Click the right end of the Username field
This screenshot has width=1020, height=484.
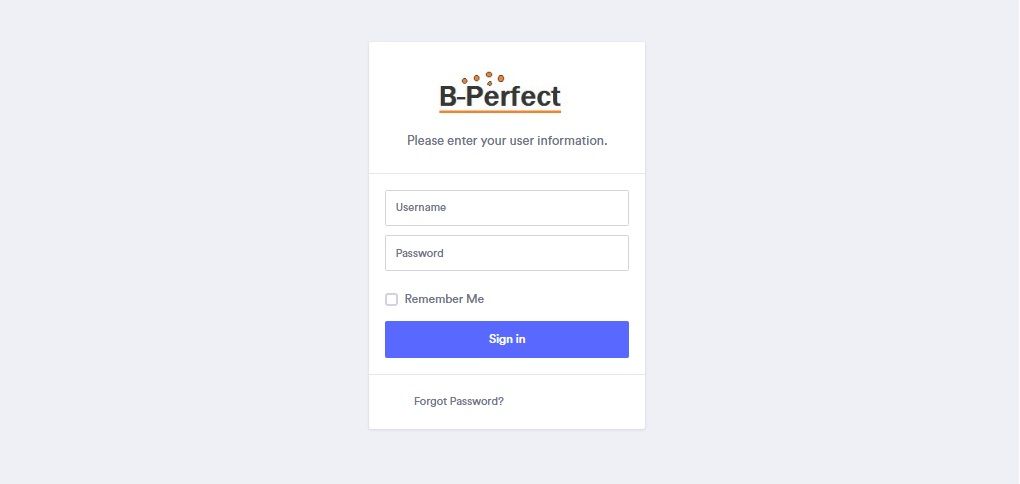615,208
